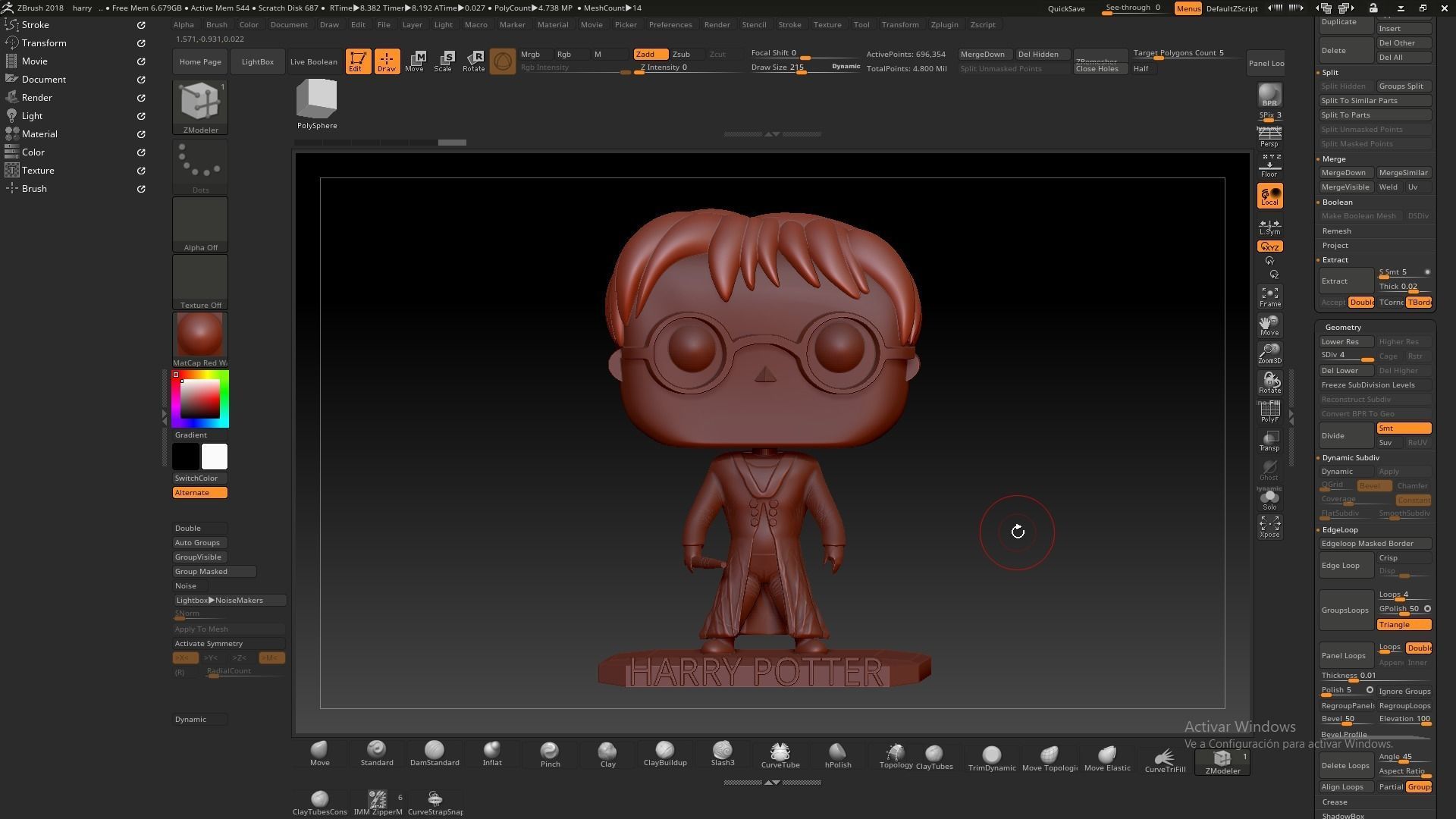Toggle the Smt divide option
This screenshot has width=1456, height=819.
1403,428
